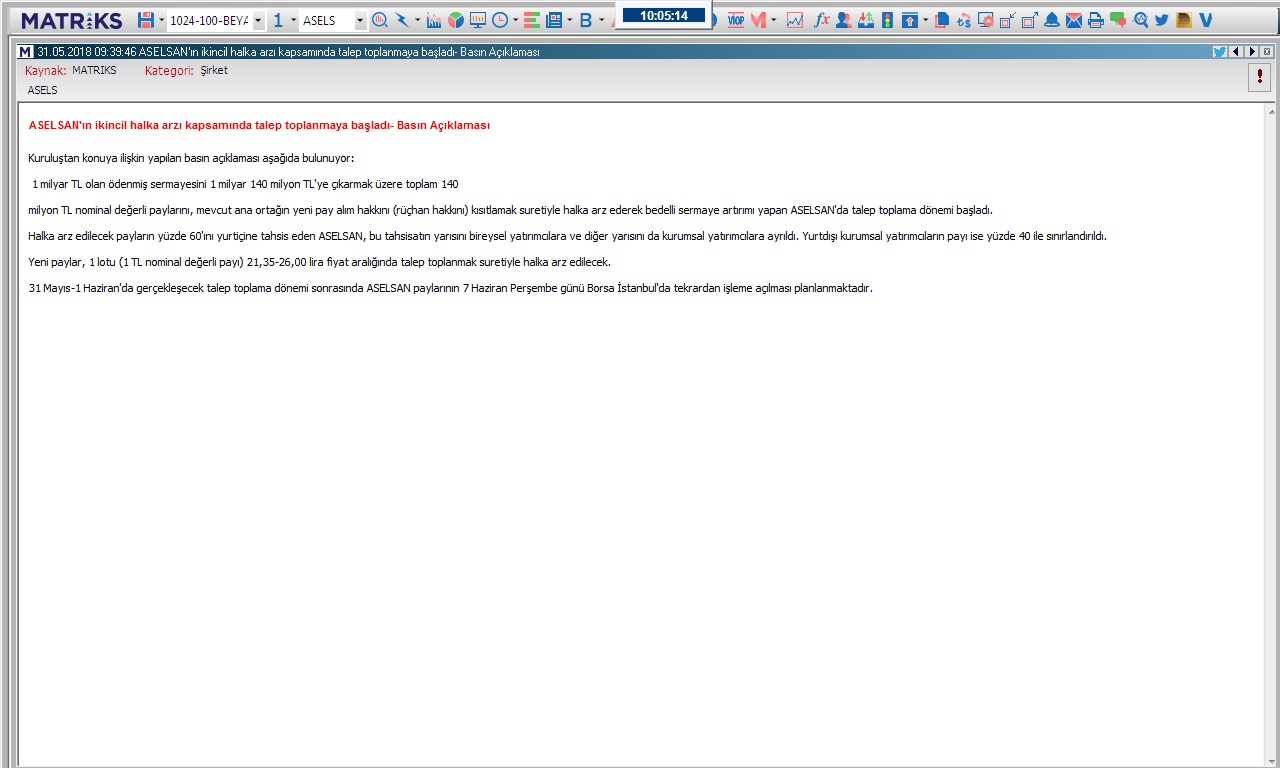Screen dimensions: 1280x768
Task: Click the shrink window arrow icon
Action: pyautogui.click(x=1008, y=21)
